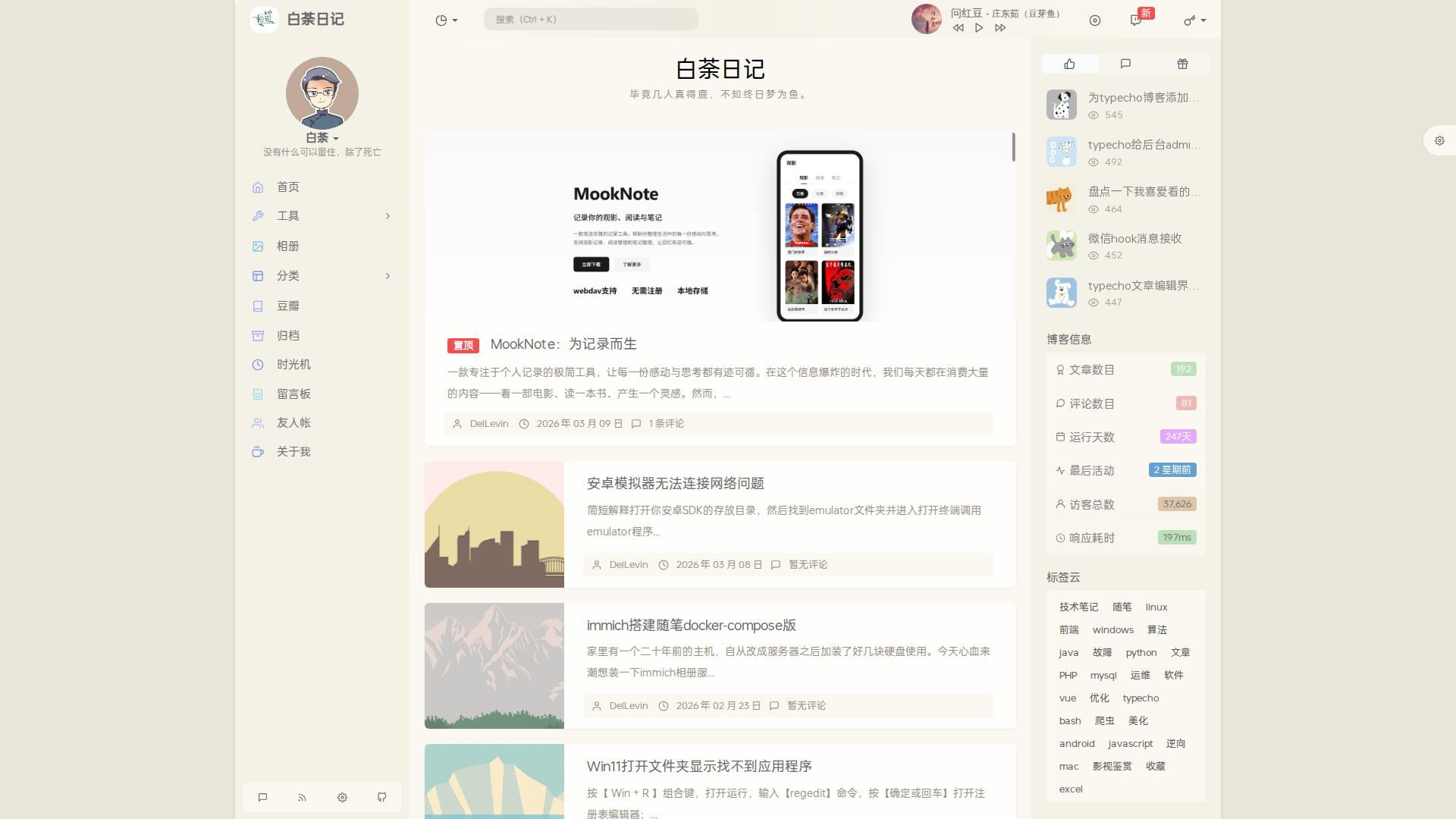Viewport: 1456px width, 819px height.
Task: Open article 安卓模拟器无法连接网络问题
Action: (675, 484)
